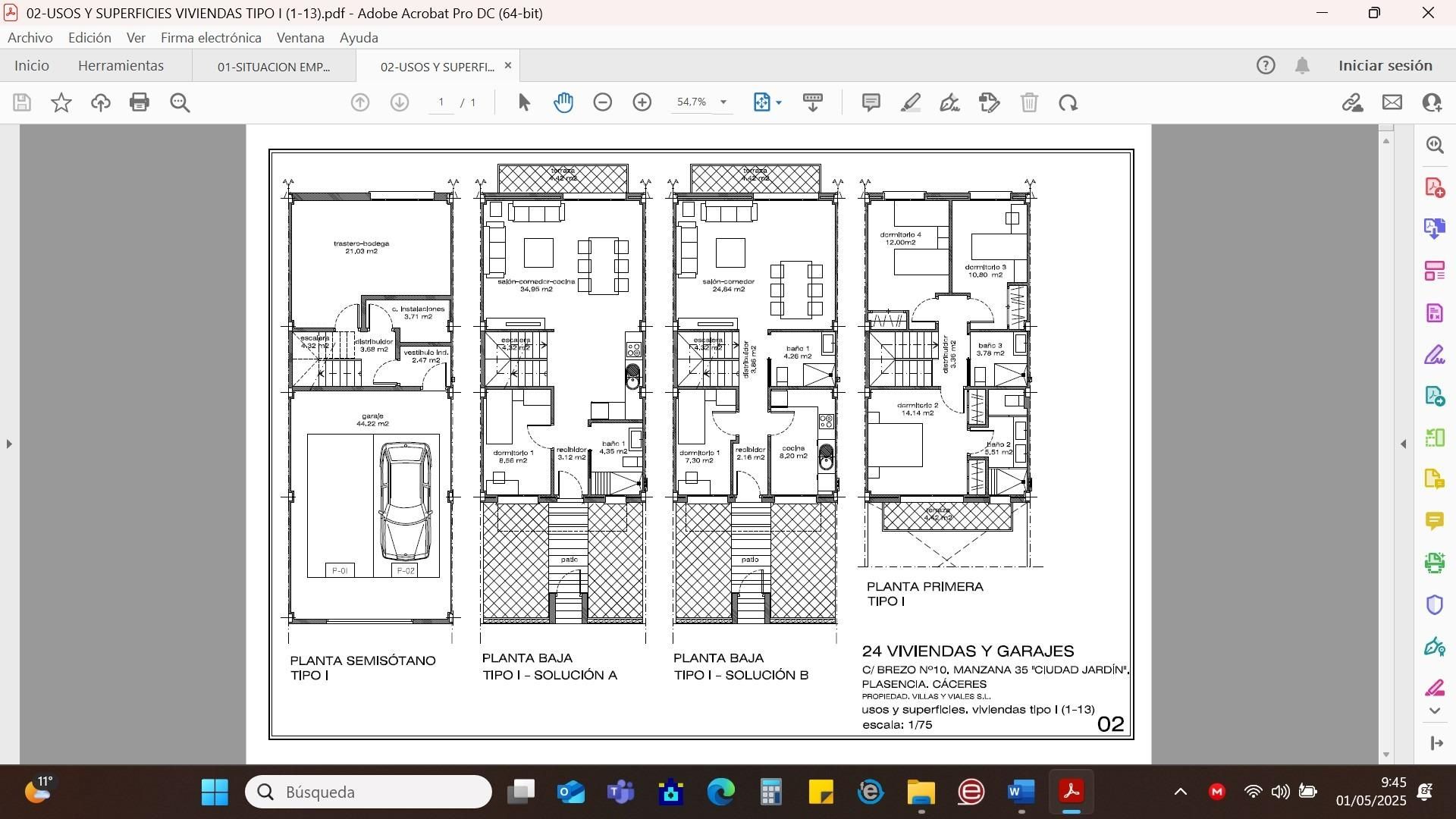The image size is (1456, 819).
Task: Zoom in on the floor plan
Action: click(641, 102)
